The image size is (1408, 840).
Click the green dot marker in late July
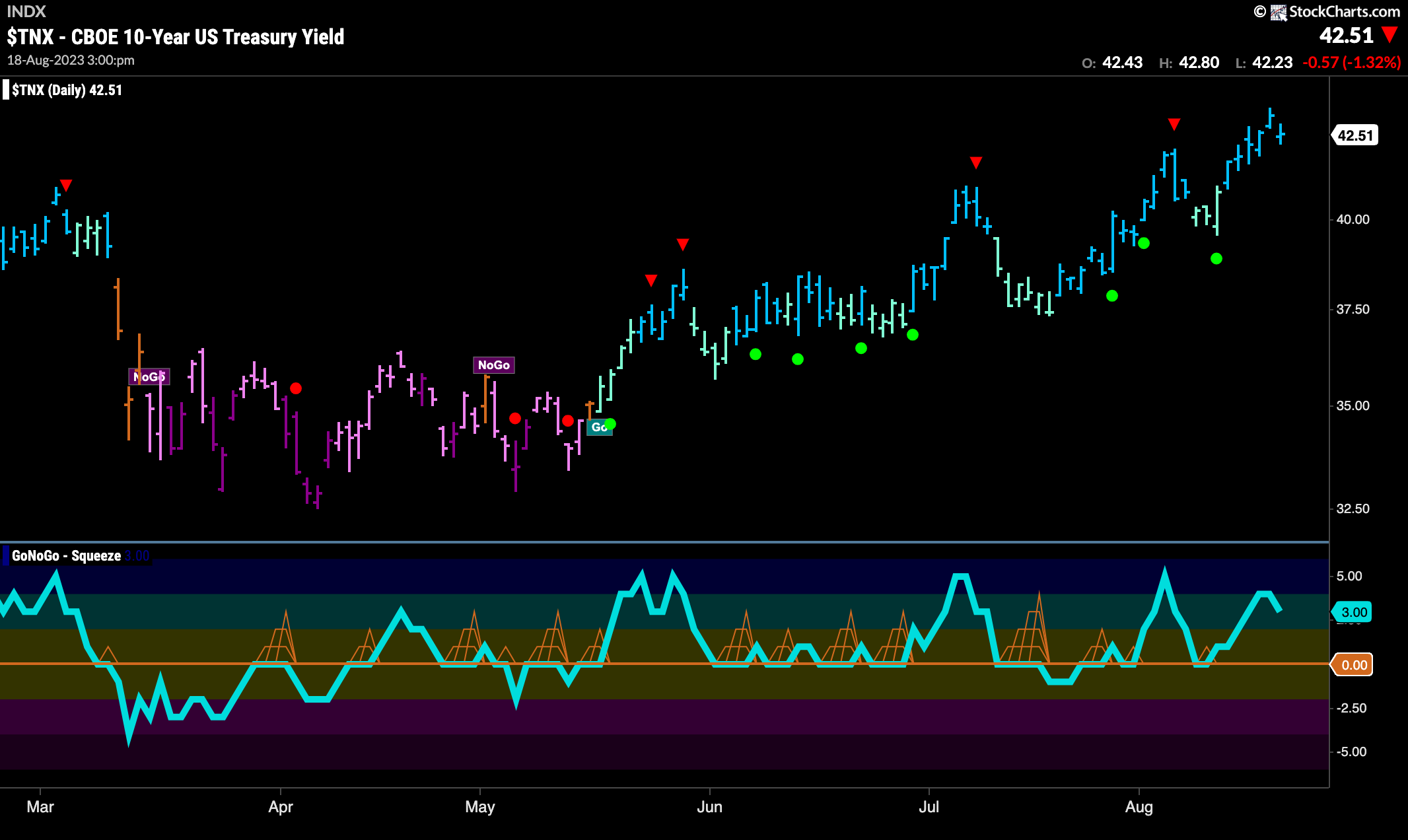point(1112,296)
